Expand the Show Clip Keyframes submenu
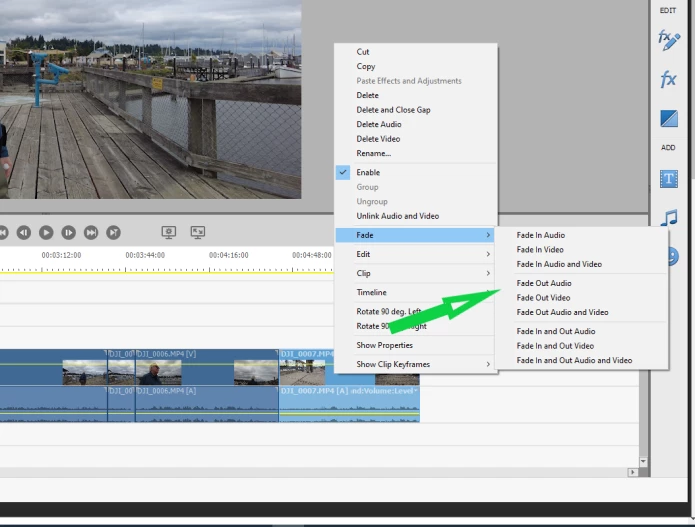The height and width of the screenshot is (527, 695). [x=416, y=364]
